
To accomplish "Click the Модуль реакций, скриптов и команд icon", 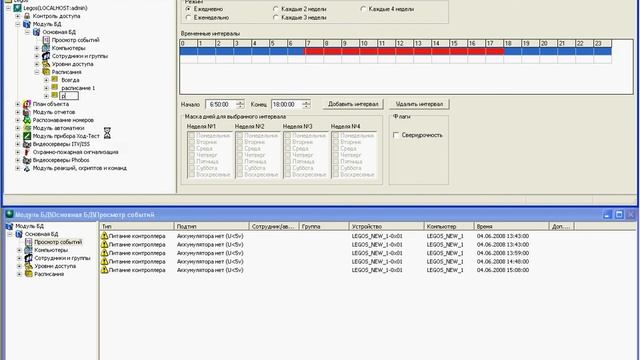I will point(27,168).
